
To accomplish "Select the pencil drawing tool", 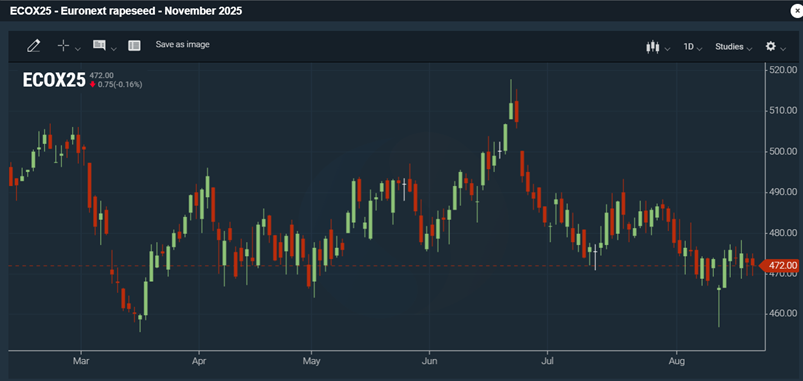I will [33, 46].
